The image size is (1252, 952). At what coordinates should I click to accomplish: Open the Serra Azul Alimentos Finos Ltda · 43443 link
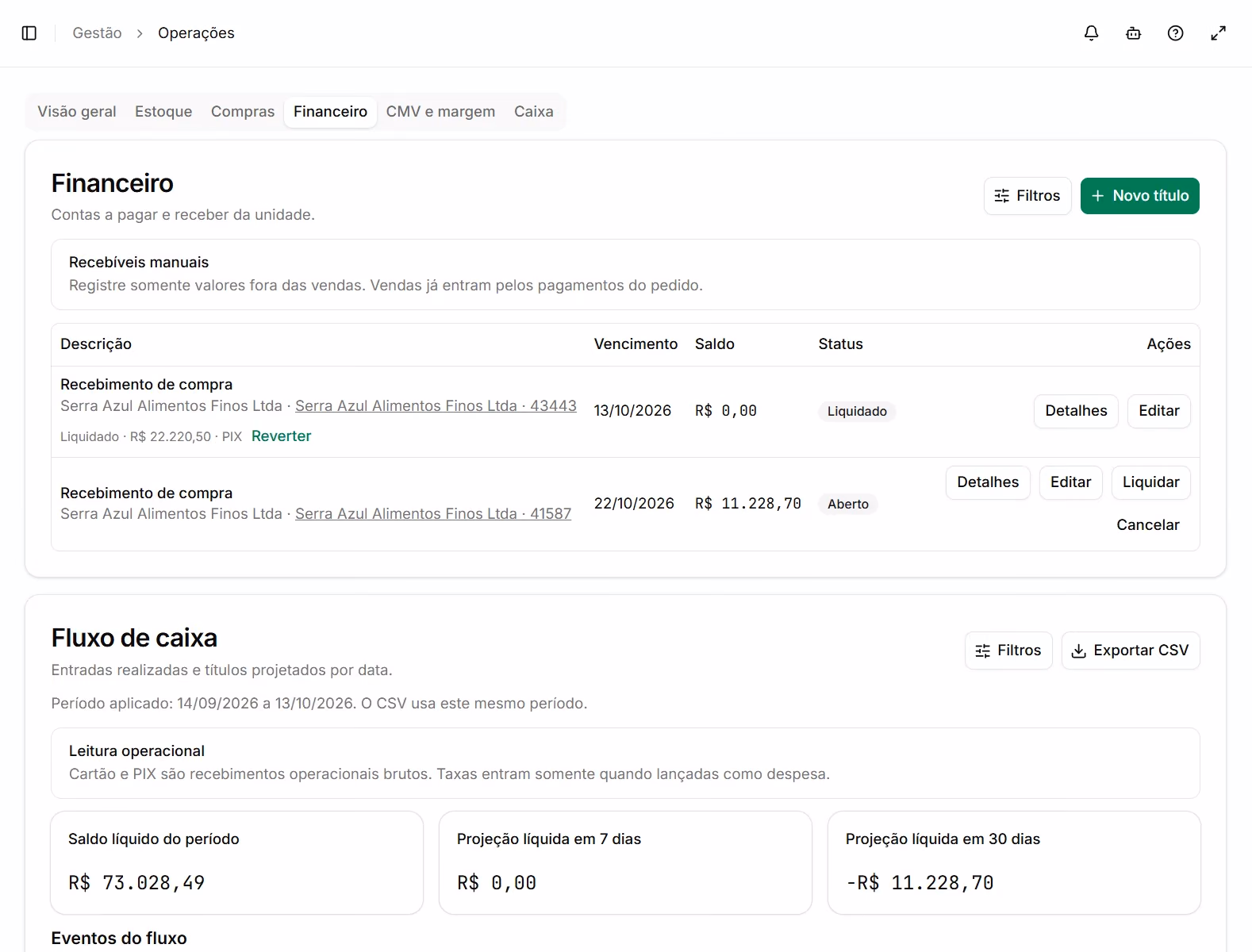pyautogui.click(x=436, y=406)
